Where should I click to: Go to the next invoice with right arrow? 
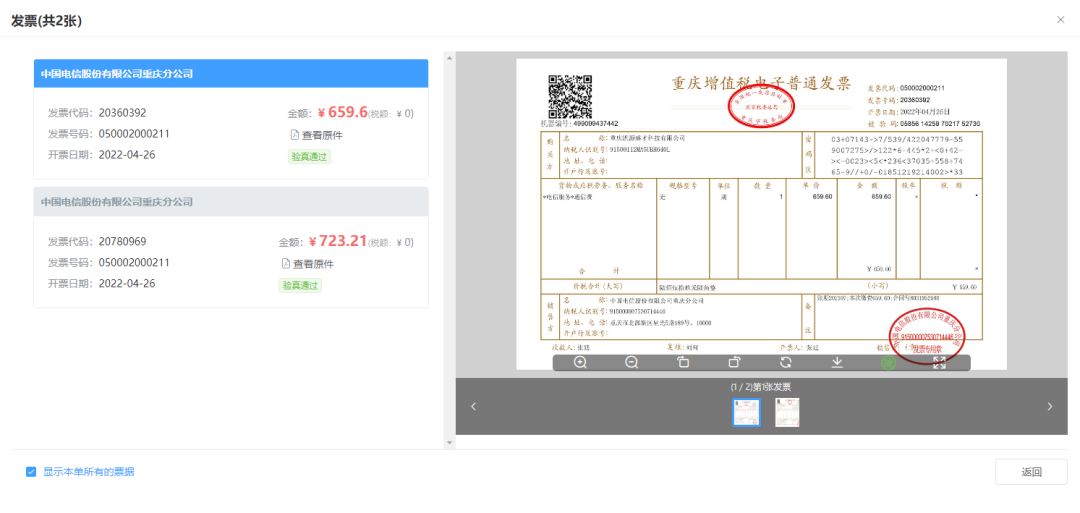coord(1050,406)
